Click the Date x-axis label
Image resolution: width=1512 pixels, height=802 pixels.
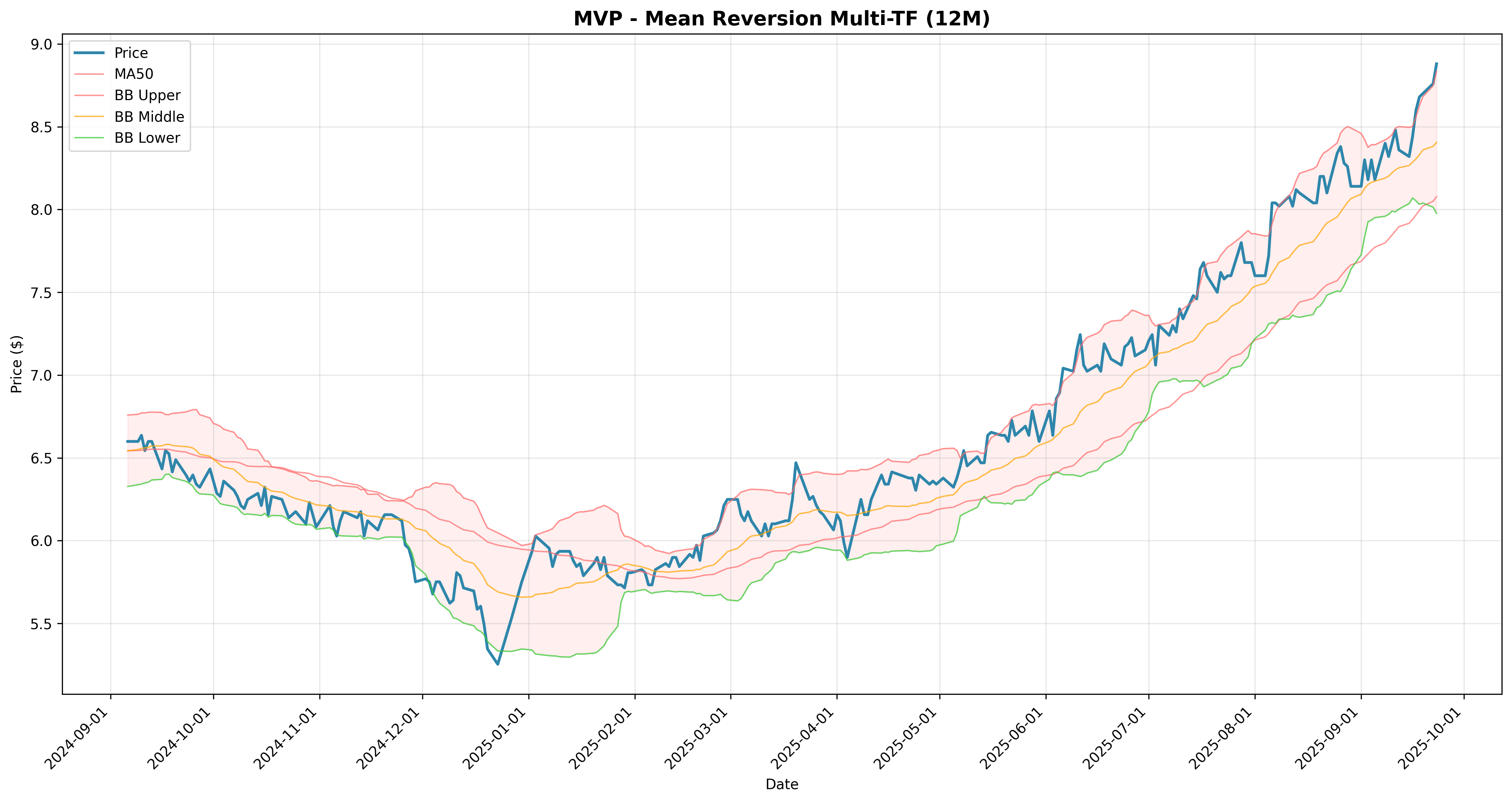coord(781,784)
